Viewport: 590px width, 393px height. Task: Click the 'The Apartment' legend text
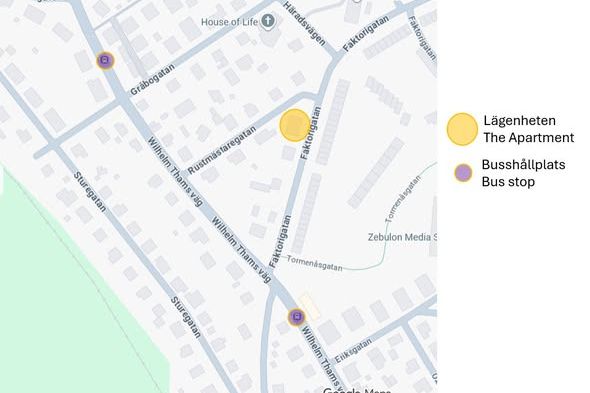[529, 138]
